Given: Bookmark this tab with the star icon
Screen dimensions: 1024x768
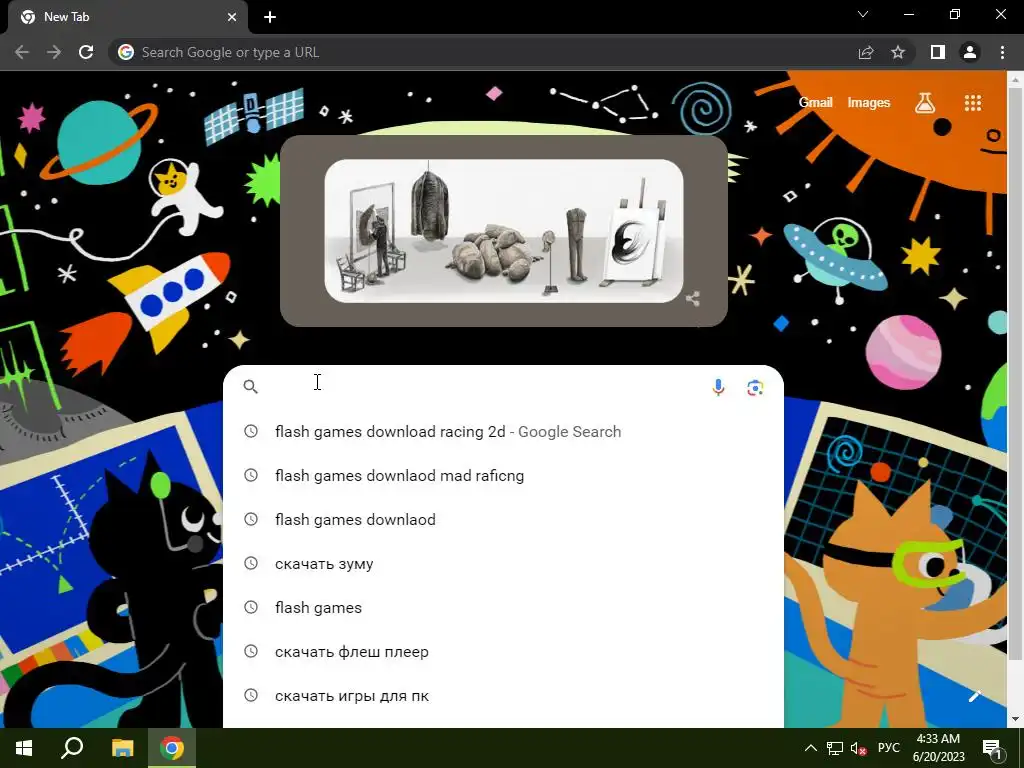Looking at the screenshot, I should pyautogui.click(x=898, y=52).
